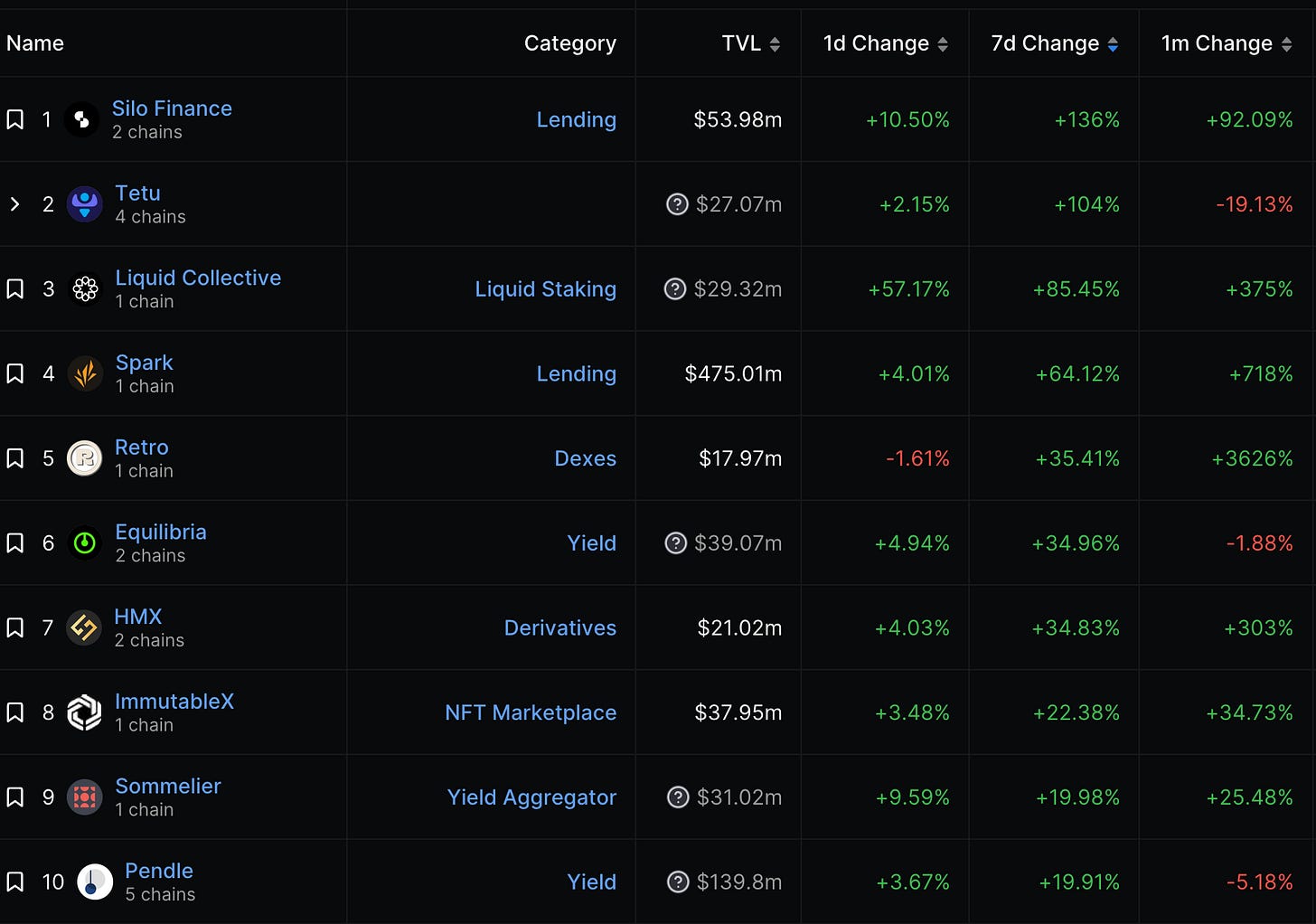This screenshot has width=1316, height=924.
Task: Open the Derivatives category link
Action: click(x=560, y=627)
